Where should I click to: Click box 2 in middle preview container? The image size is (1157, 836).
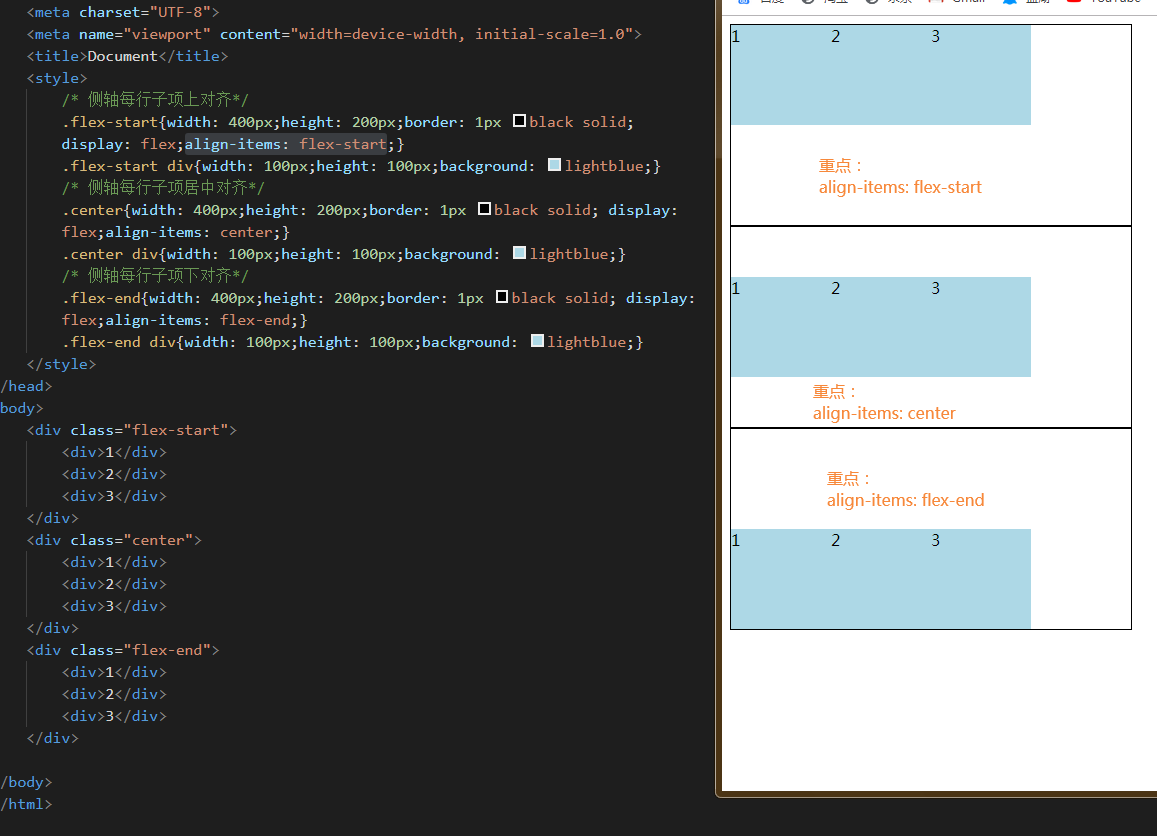(x=881, y=327)
